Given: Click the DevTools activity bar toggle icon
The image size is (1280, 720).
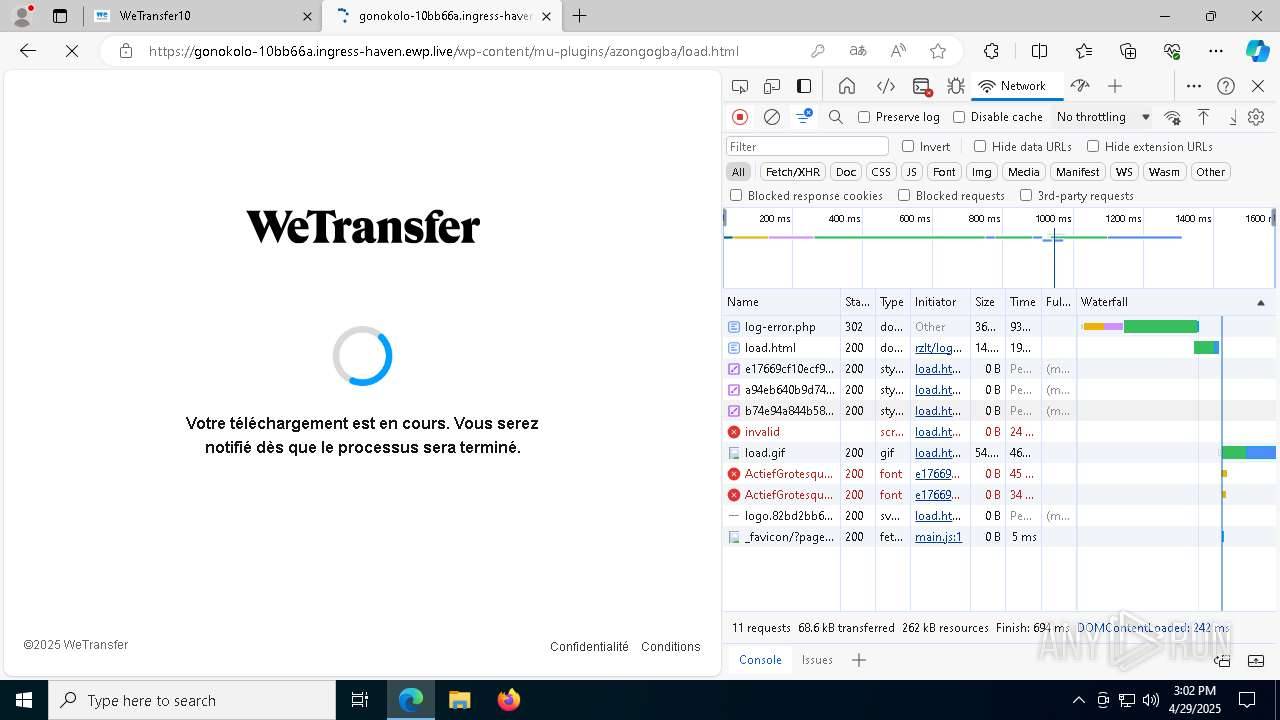Looking at the screenshot, I should pyautogui.click(x=804, y=86).
